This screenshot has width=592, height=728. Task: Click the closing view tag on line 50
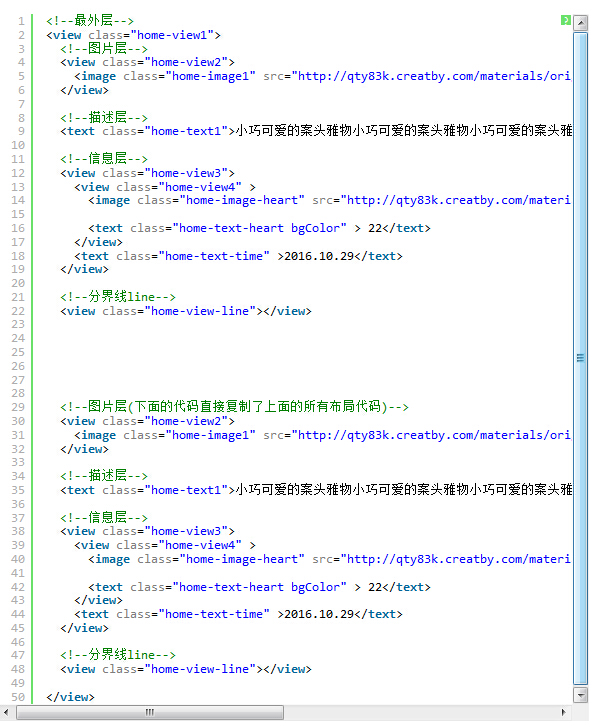point(70,697)
